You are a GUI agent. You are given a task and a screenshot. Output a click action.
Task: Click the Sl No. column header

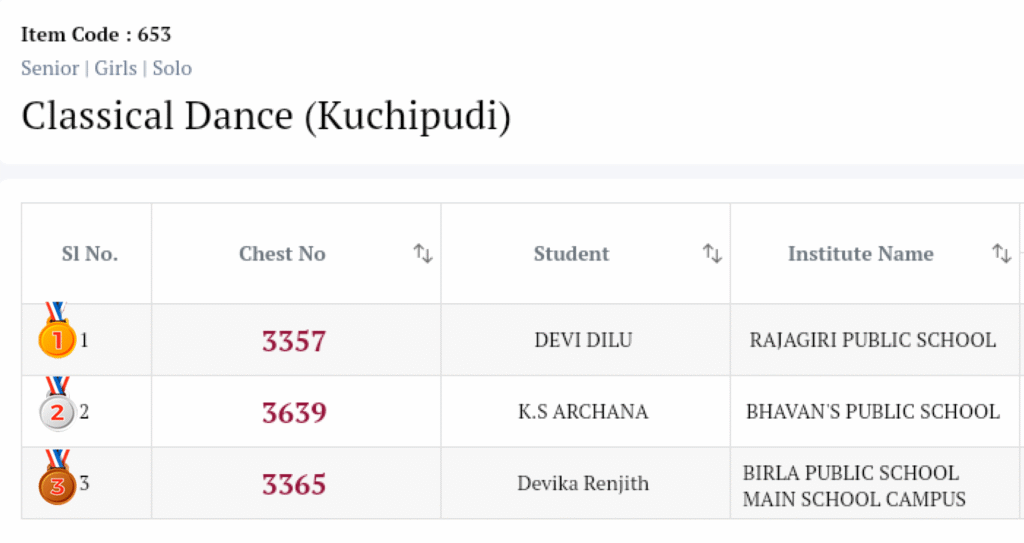coord(89,254)
